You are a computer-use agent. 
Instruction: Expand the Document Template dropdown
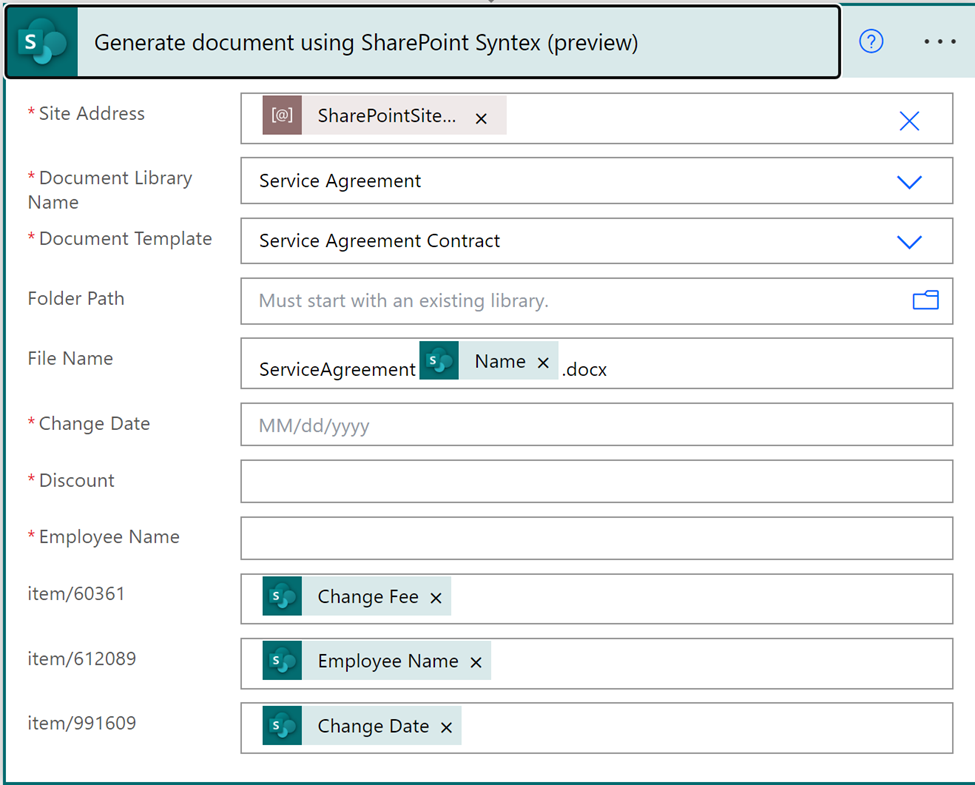[x=909, y=242]
